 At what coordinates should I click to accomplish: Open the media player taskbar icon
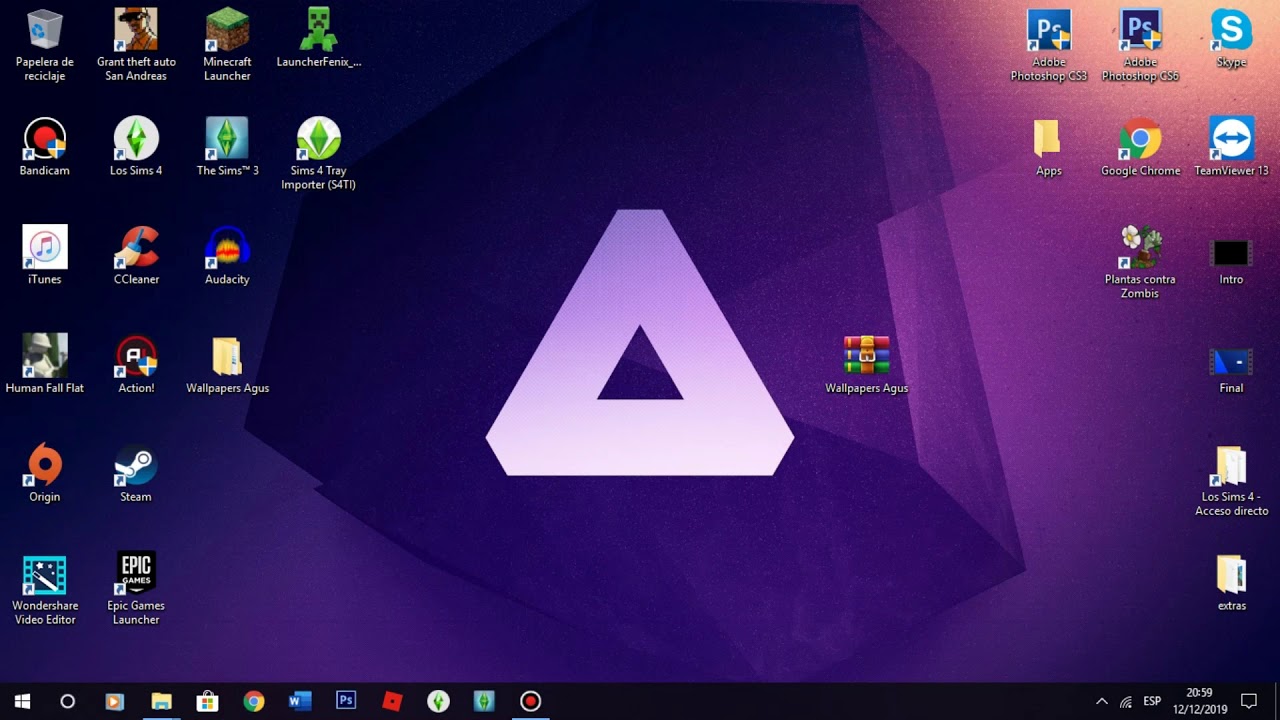point(114,701)
